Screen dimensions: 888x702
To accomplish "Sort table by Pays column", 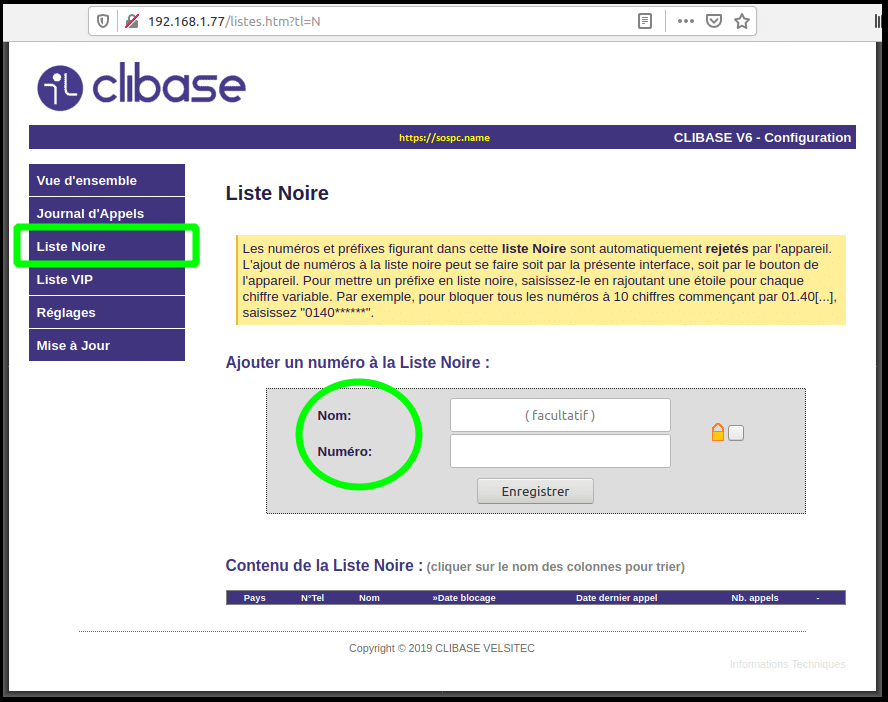I will click(254, 598).
